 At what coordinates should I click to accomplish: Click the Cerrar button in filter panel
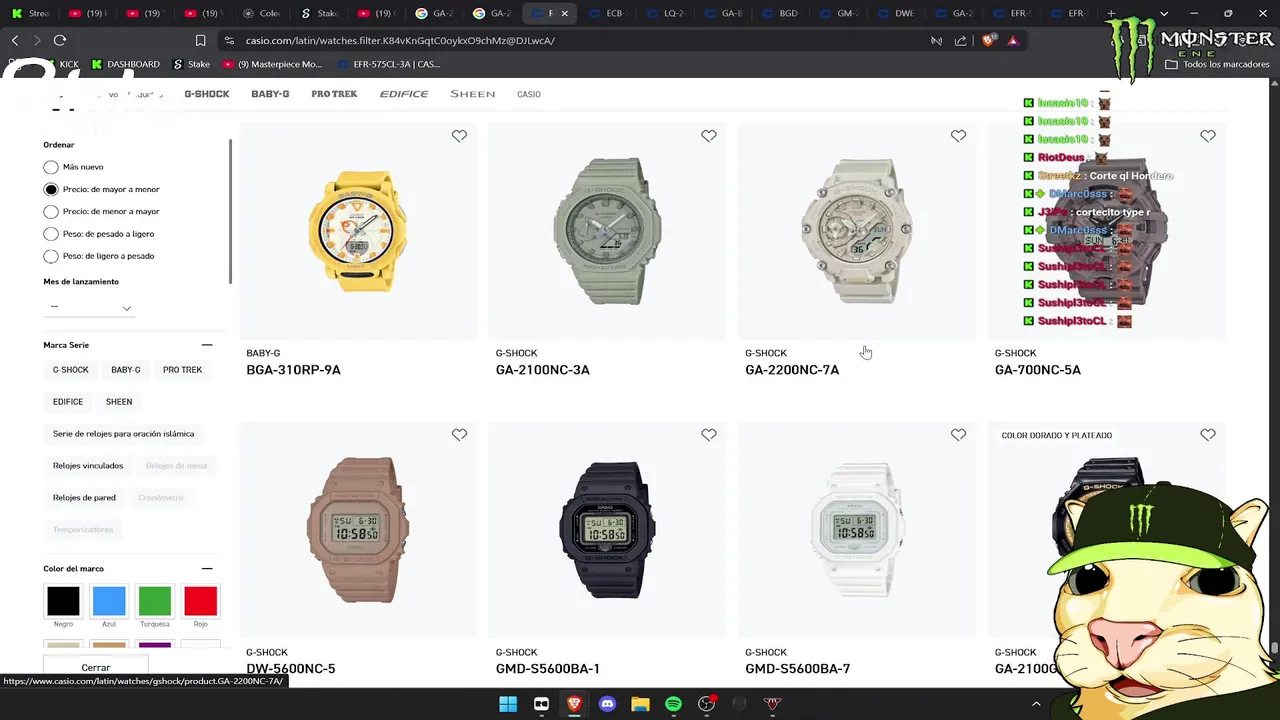click(96, 667)
